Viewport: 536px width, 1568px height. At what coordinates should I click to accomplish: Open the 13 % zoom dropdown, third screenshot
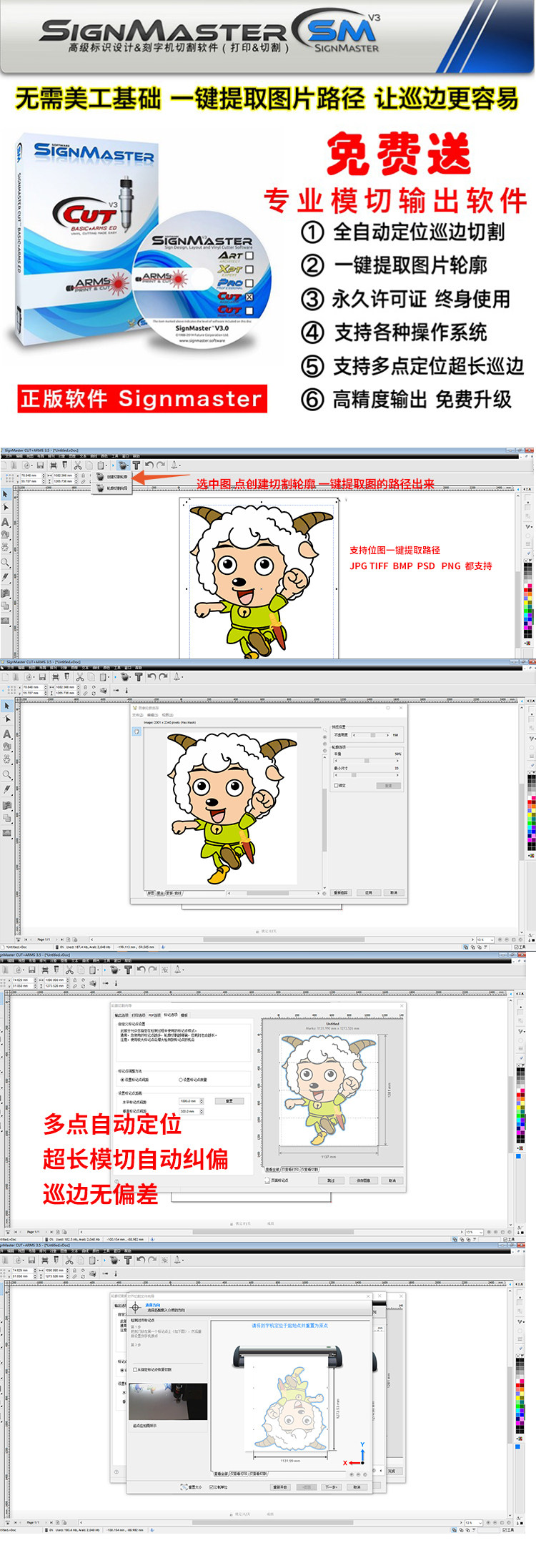474,1232
